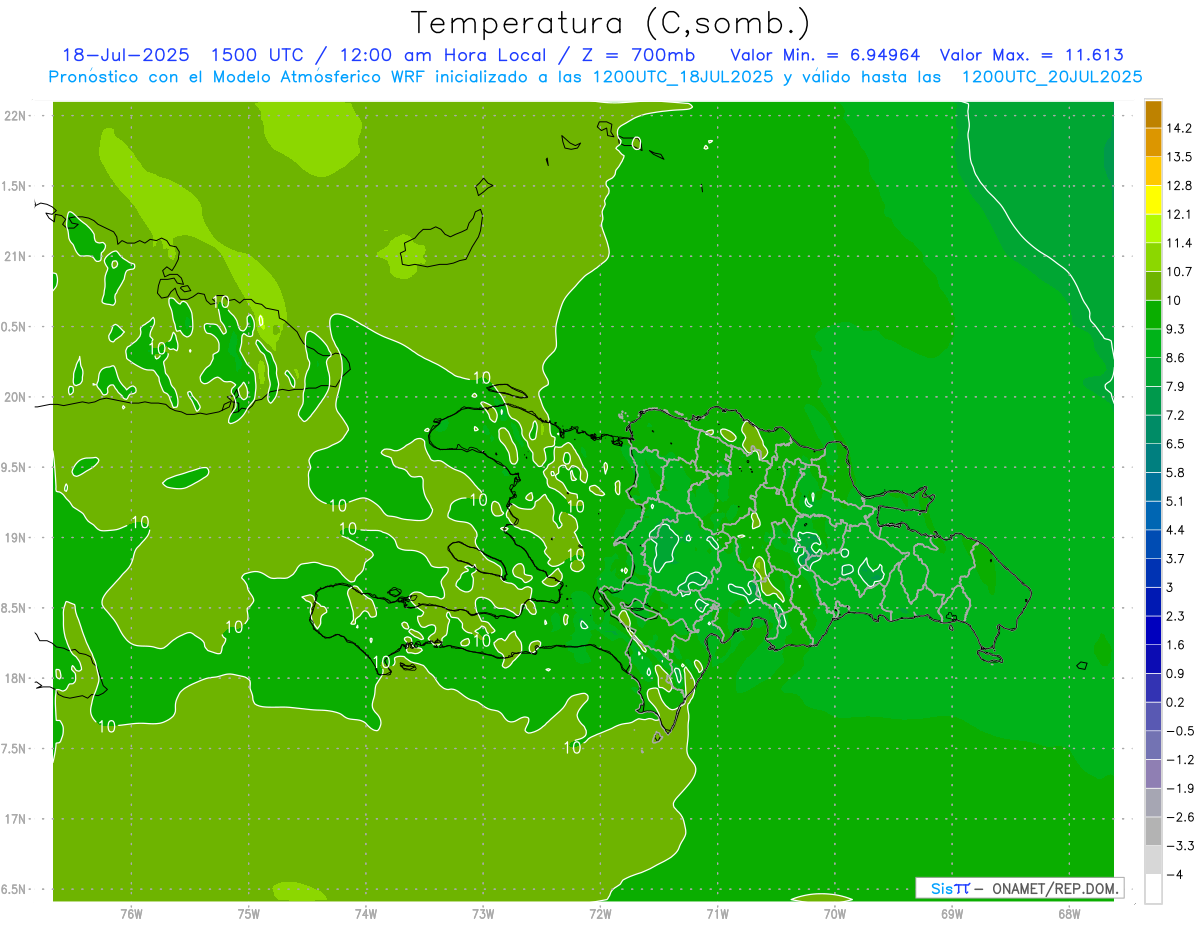Click the '76W' longitude label
Image resolution: width=1200 pixels, height=927 pixels.
tap(131, 914)
